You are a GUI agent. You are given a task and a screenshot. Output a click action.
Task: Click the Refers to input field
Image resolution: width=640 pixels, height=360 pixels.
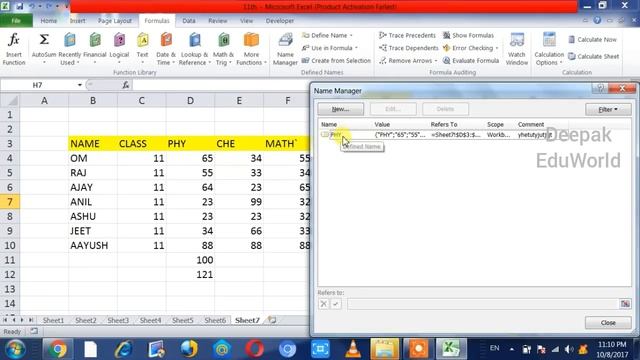click(x=482, y=304)
